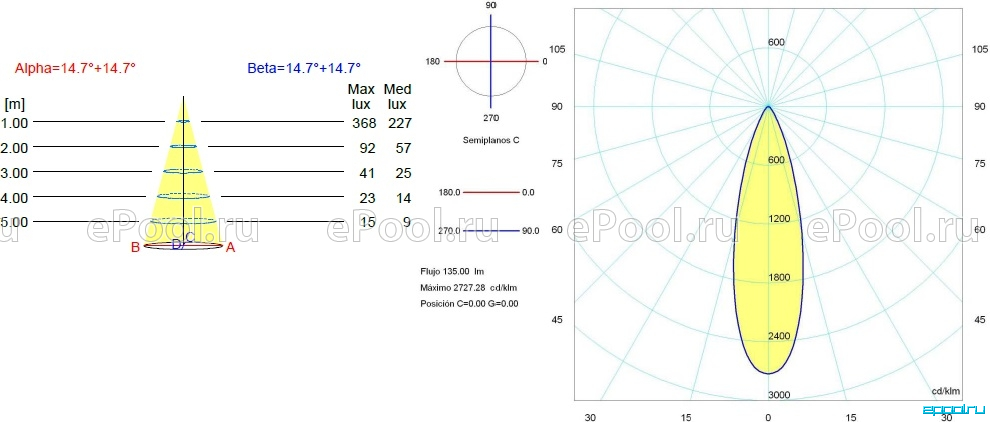Click the 180 label left of the circle
Viewport: 990px width, 422px height.
tap(432, 61)
